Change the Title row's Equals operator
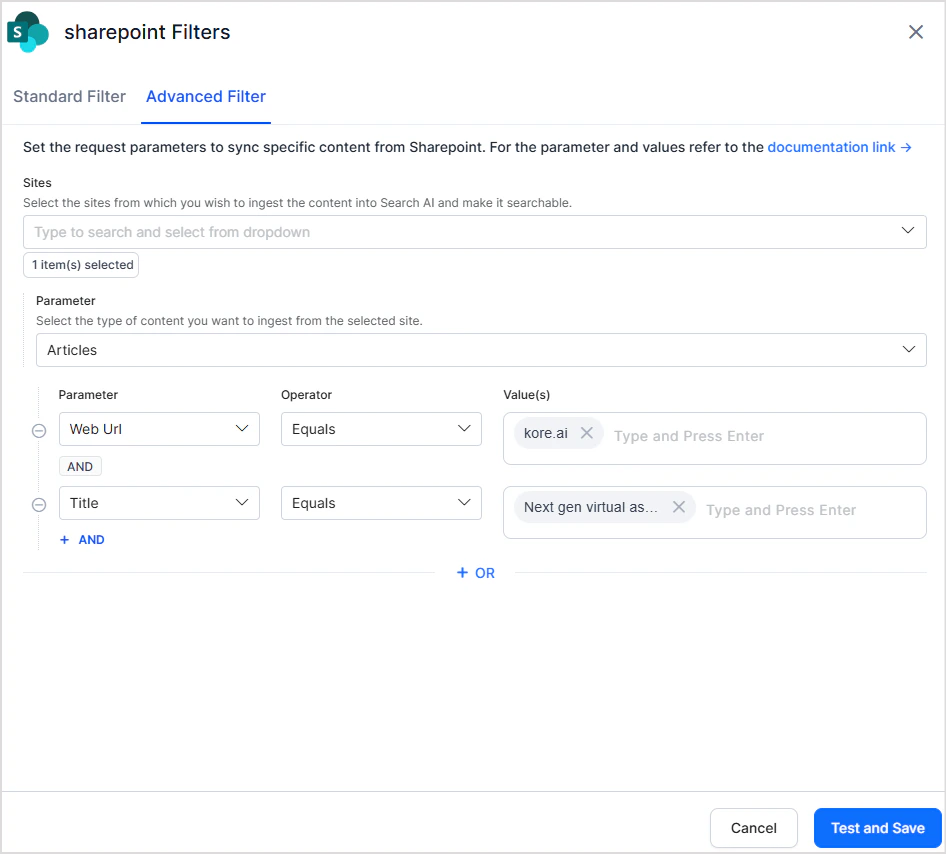This screenshot has width=946, height=854. pos(381,503)
